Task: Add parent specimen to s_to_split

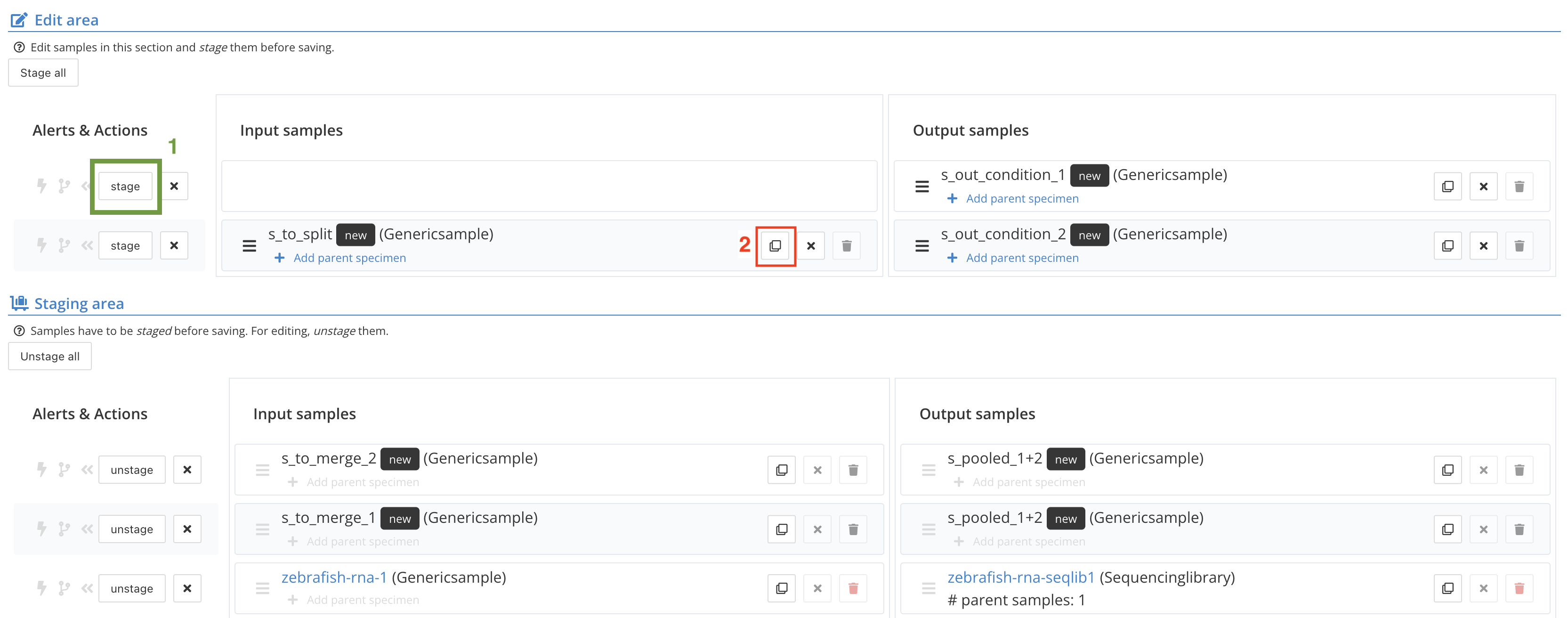Action: click(x=340, y=258)
